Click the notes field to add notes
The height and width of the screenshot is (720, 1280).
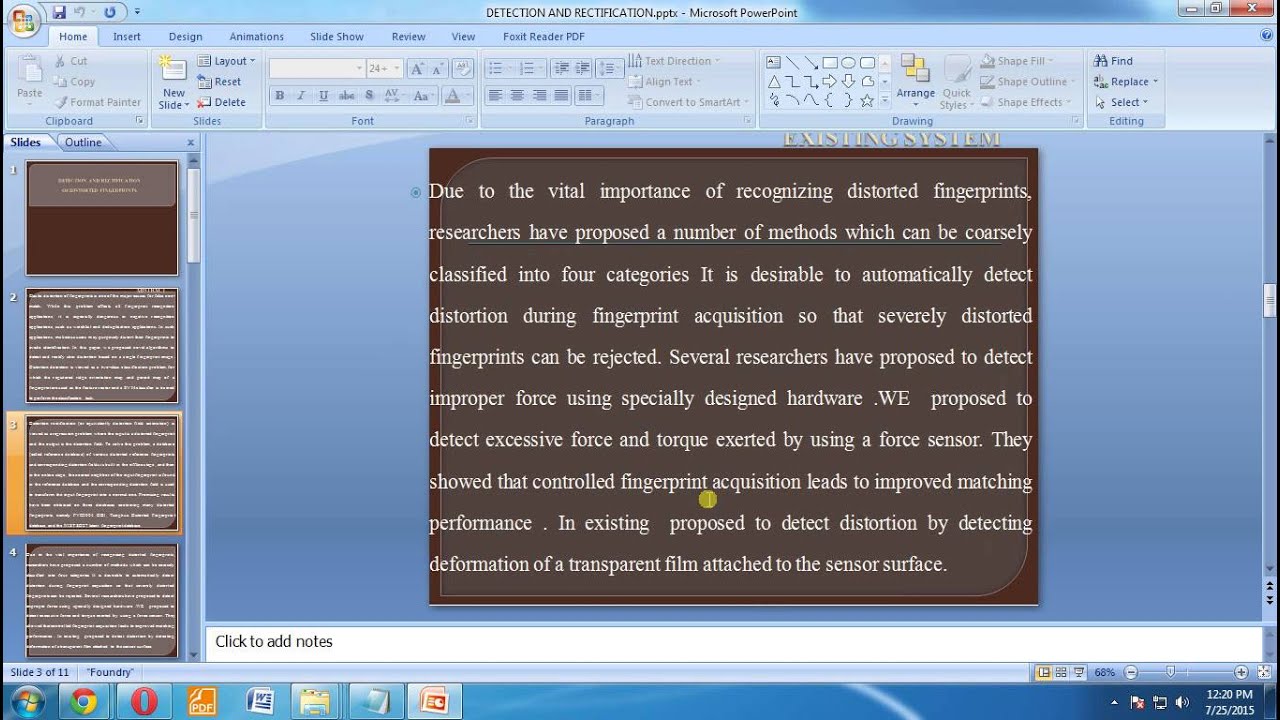click(734, 642)
